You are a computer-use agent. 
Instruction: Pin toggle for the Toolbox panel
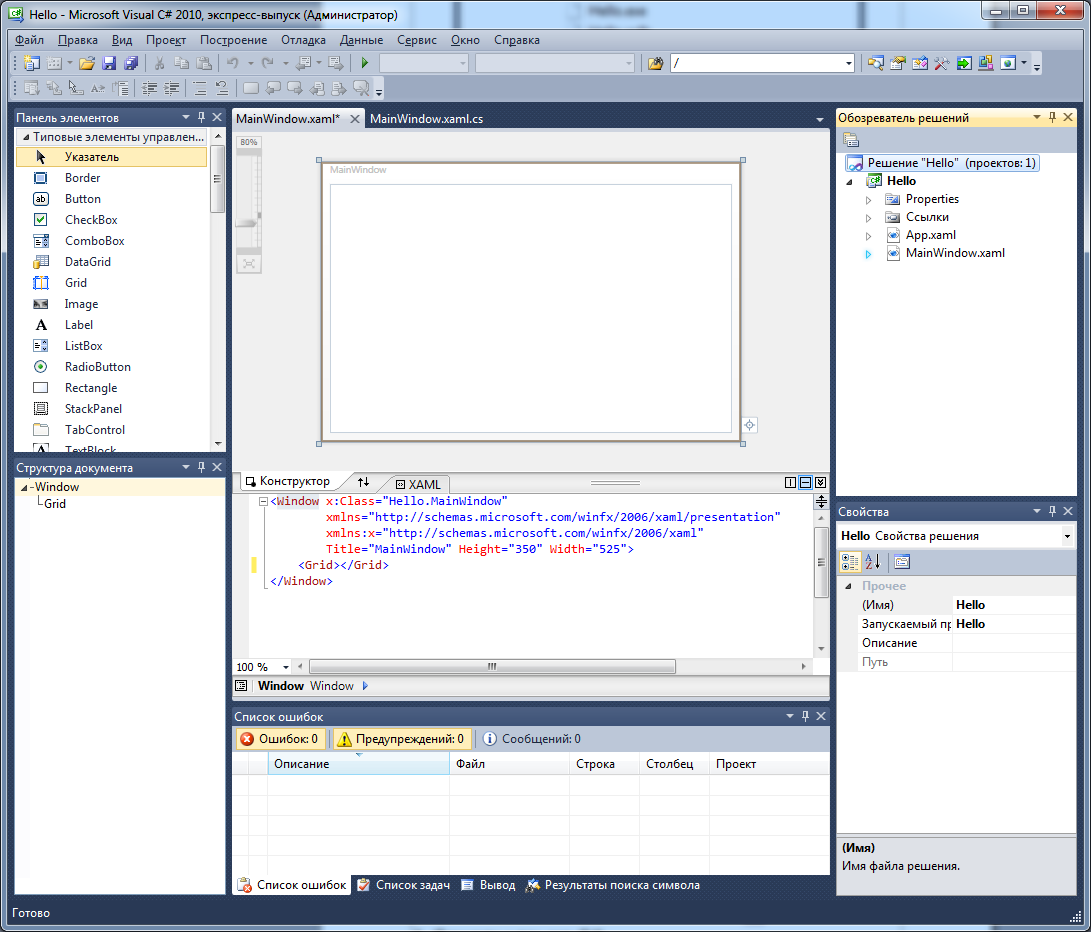pyautogui.click(x=202, y=117)
